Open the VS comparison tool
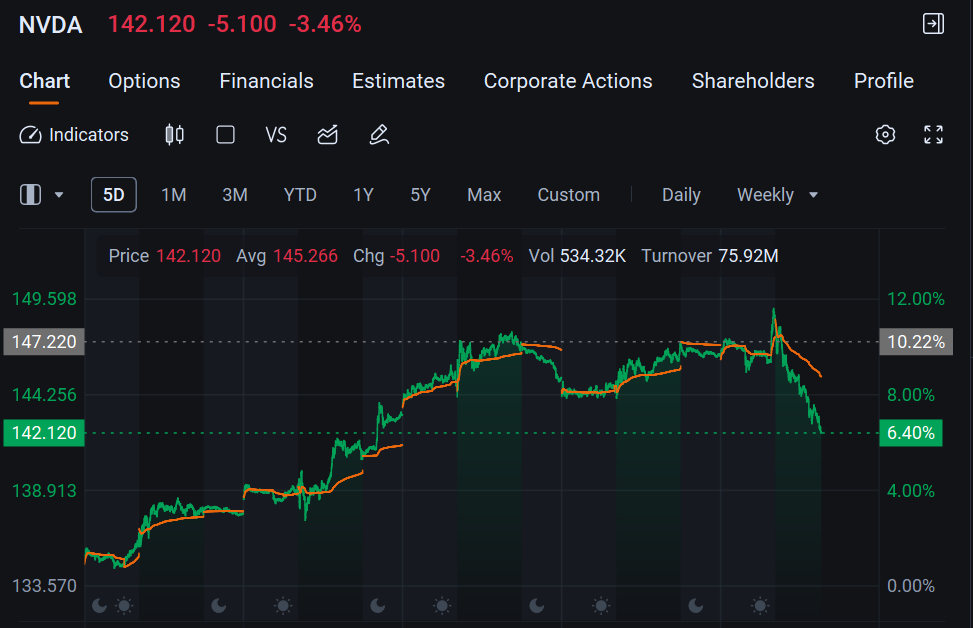The height and width of the screenshot is (628, 973). 276,135
